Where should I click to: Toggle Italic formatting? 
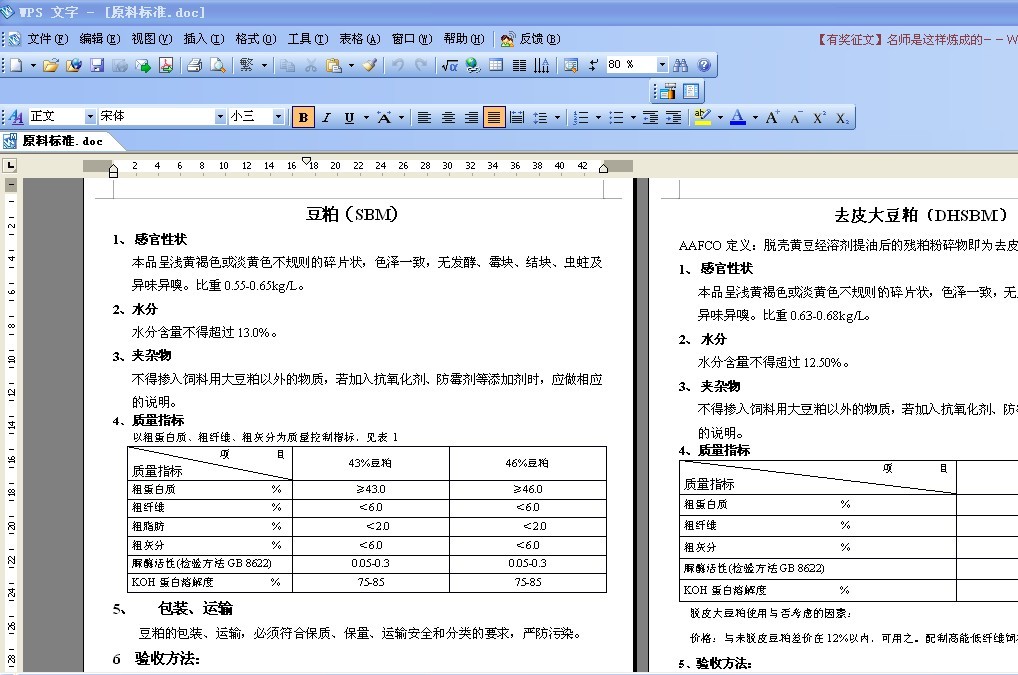click(x=326, y=117)
